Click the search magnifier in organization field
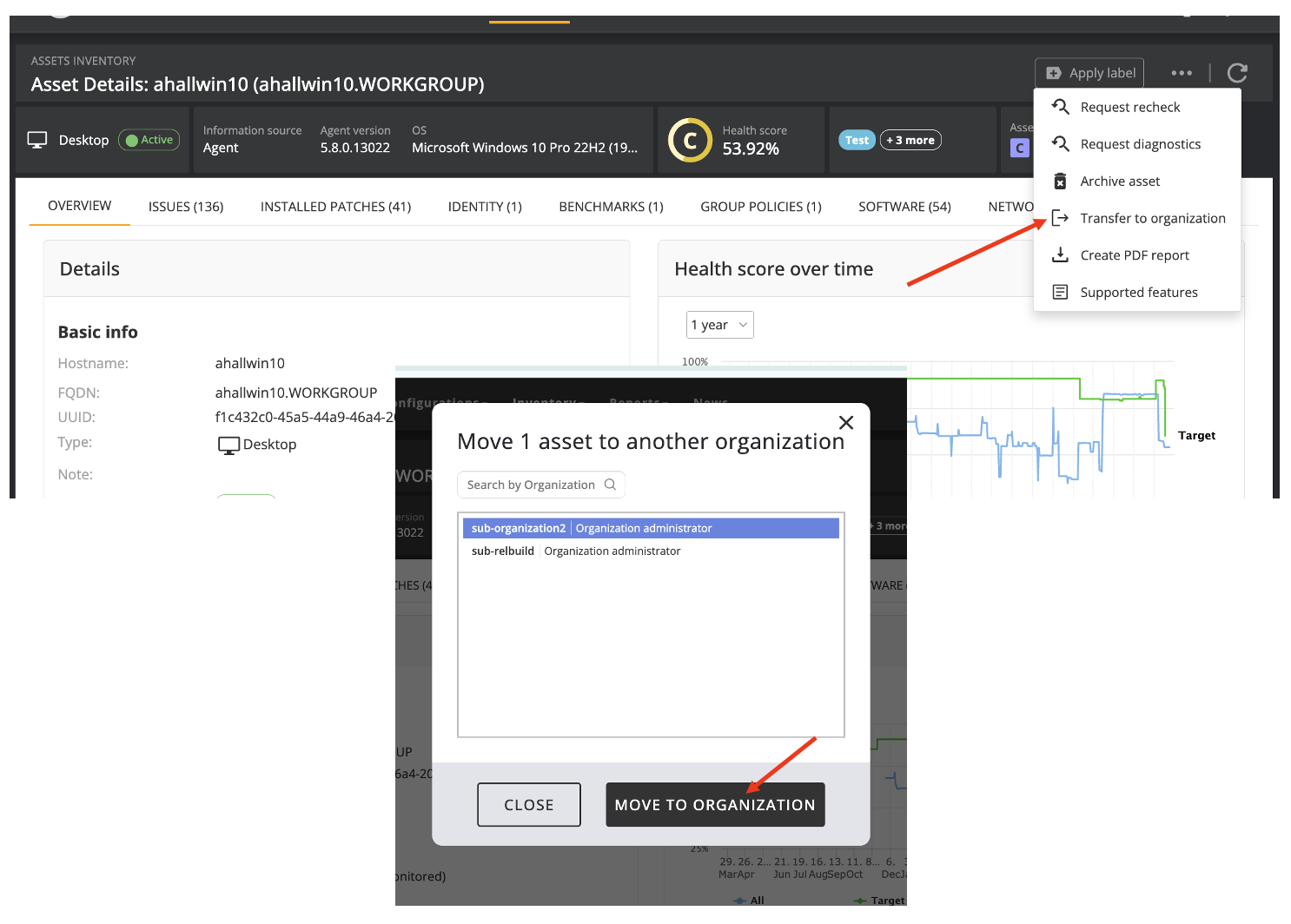Viewport: 1291px width, 924px height. click(x=610, y=485)
